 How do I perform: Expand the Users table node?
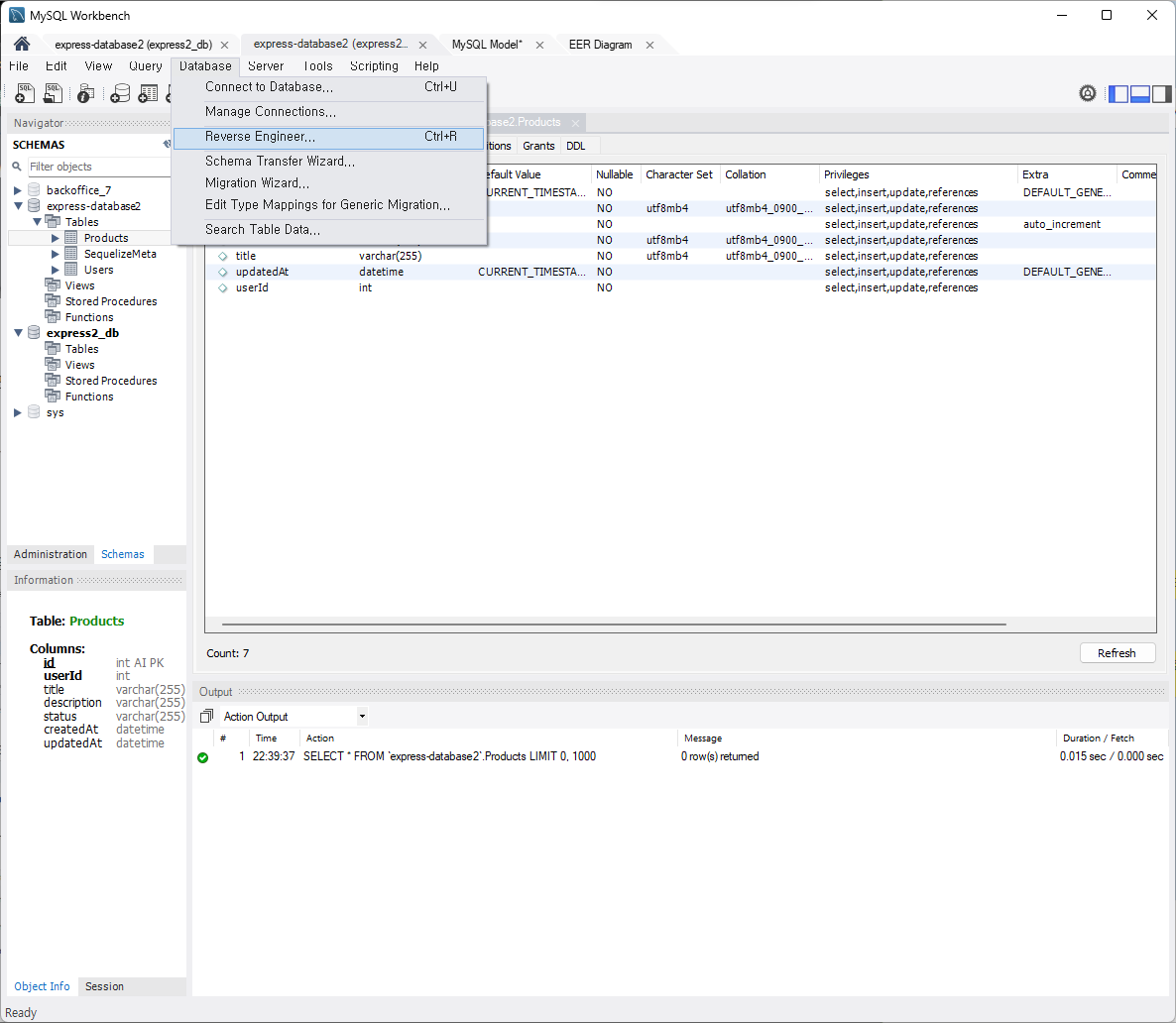coord(55,270)
